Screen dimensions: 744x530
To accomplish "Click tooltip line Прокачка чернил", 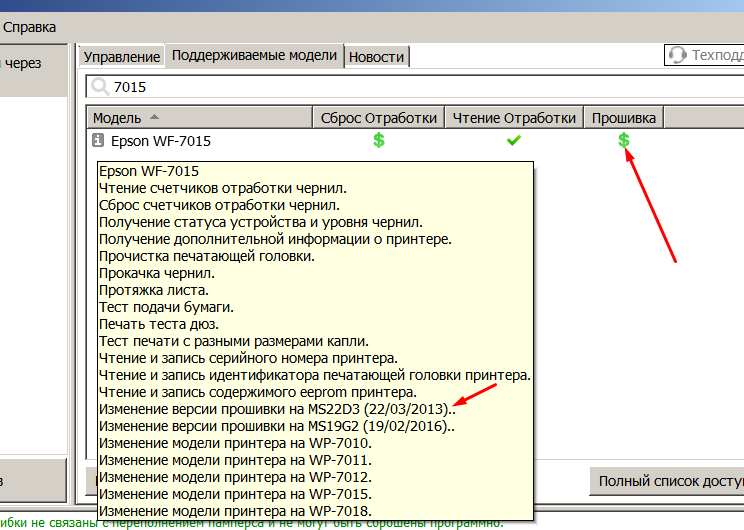I will [x=157, y=273].
